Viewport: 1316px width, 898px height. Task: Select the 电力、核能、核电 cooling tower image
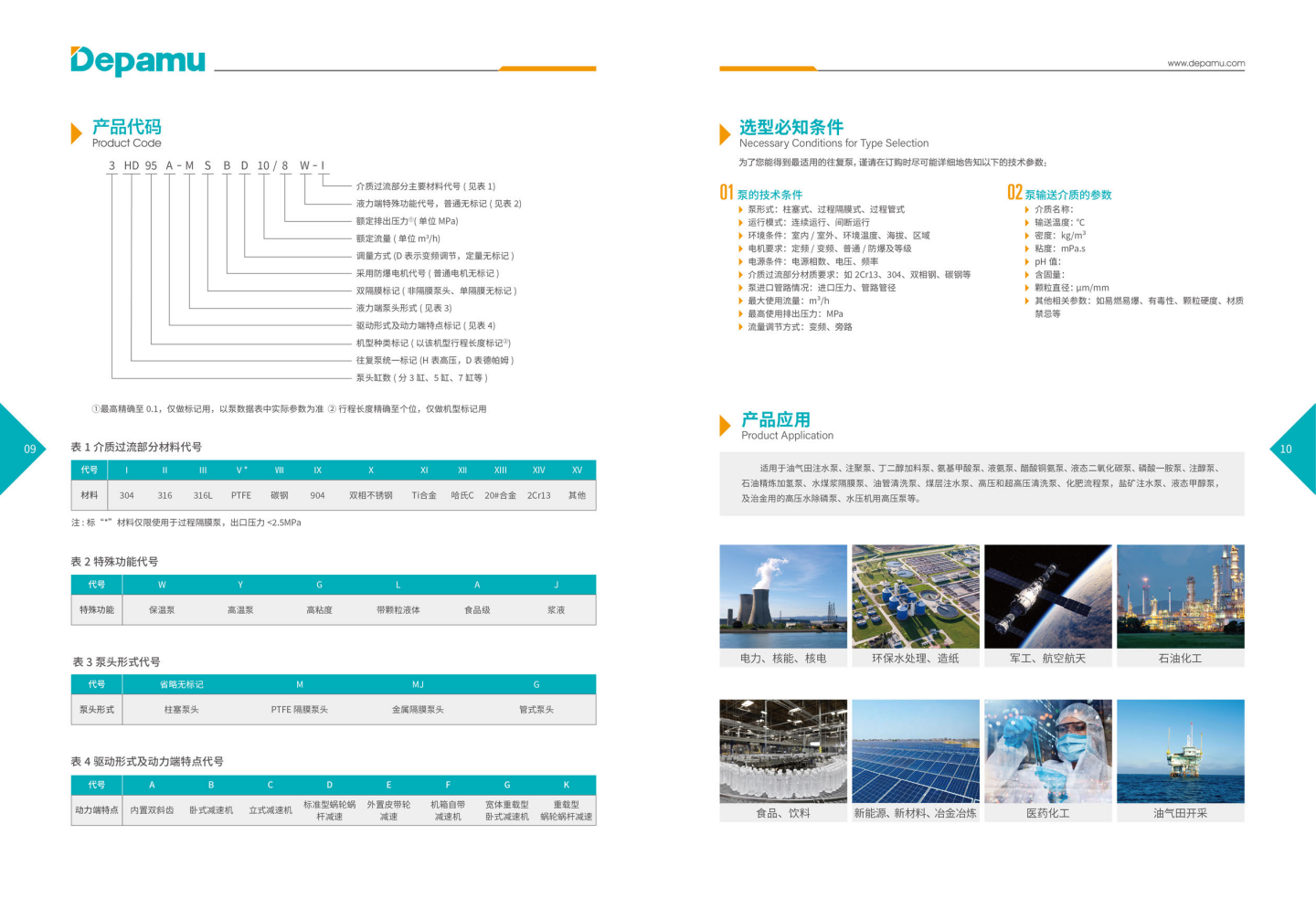(x=783, y=597)
